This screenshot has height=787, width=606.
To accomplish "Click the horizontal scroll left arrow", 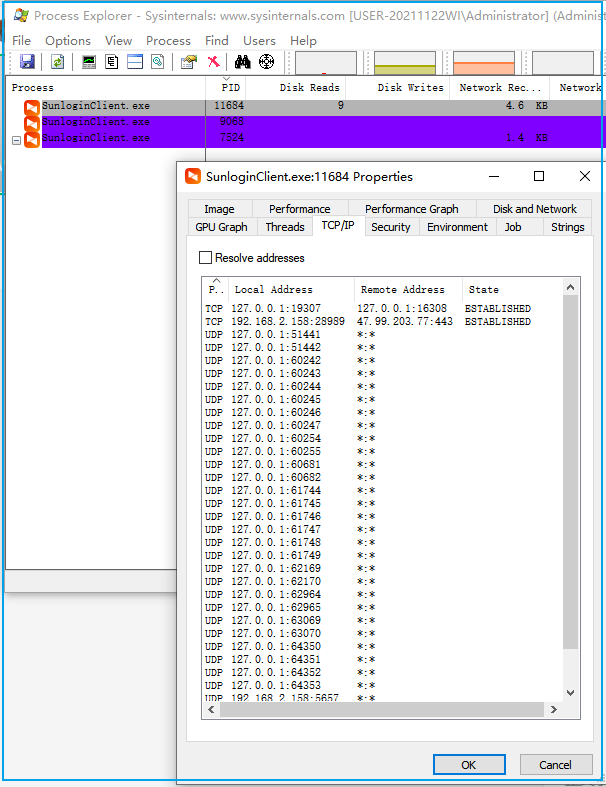I will click(x=211, y=709).
